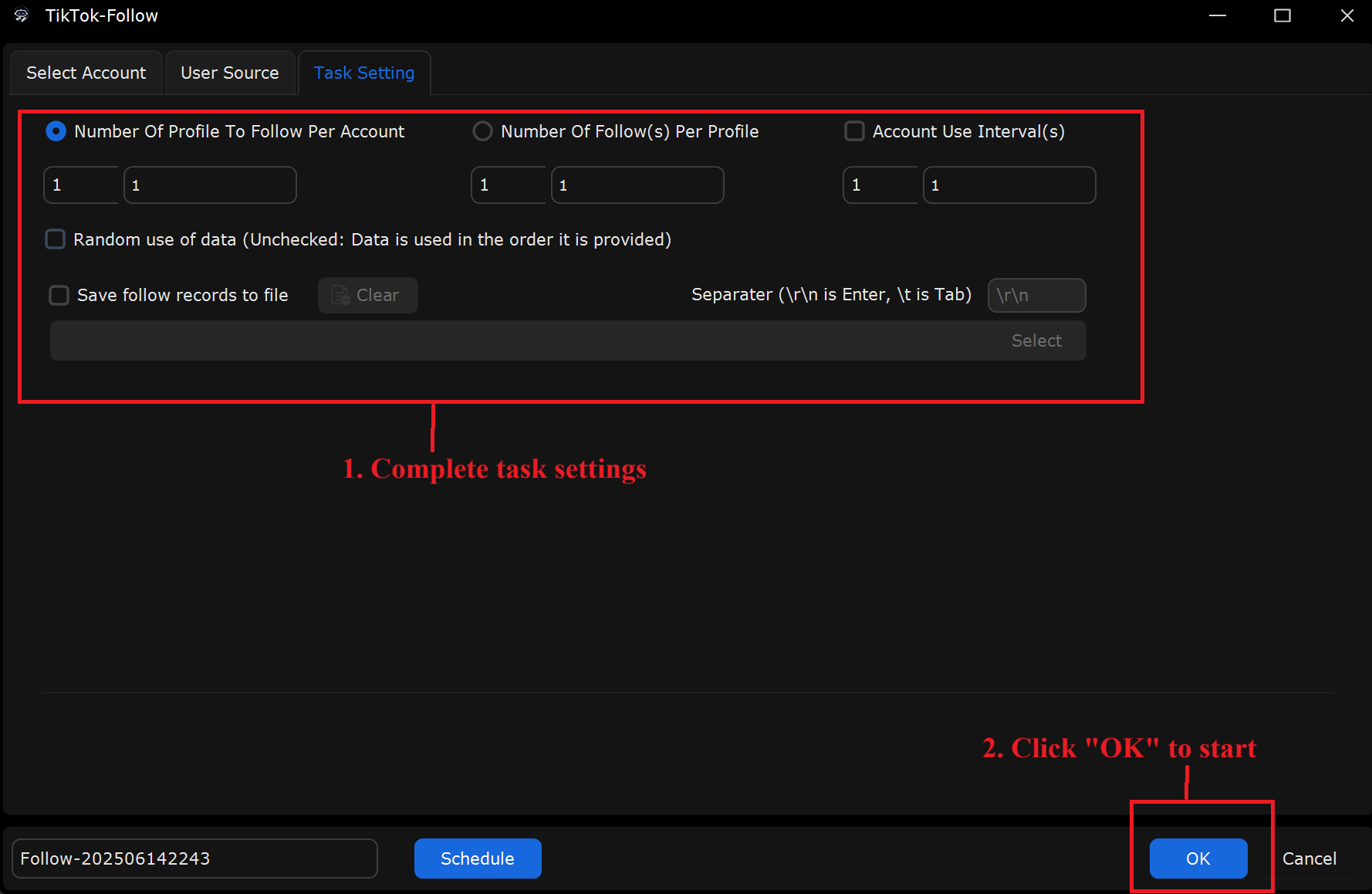Viewport: 1372px width, 894px height.
Task: Click the Separater (\r\n is Enter, \t is Tab) label
Action: click(831, 294)
